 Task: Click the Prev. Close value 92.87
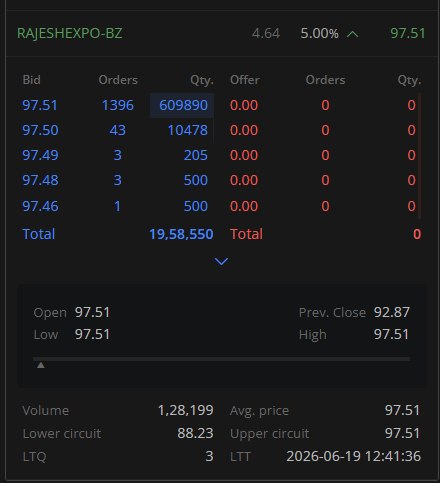391,312
